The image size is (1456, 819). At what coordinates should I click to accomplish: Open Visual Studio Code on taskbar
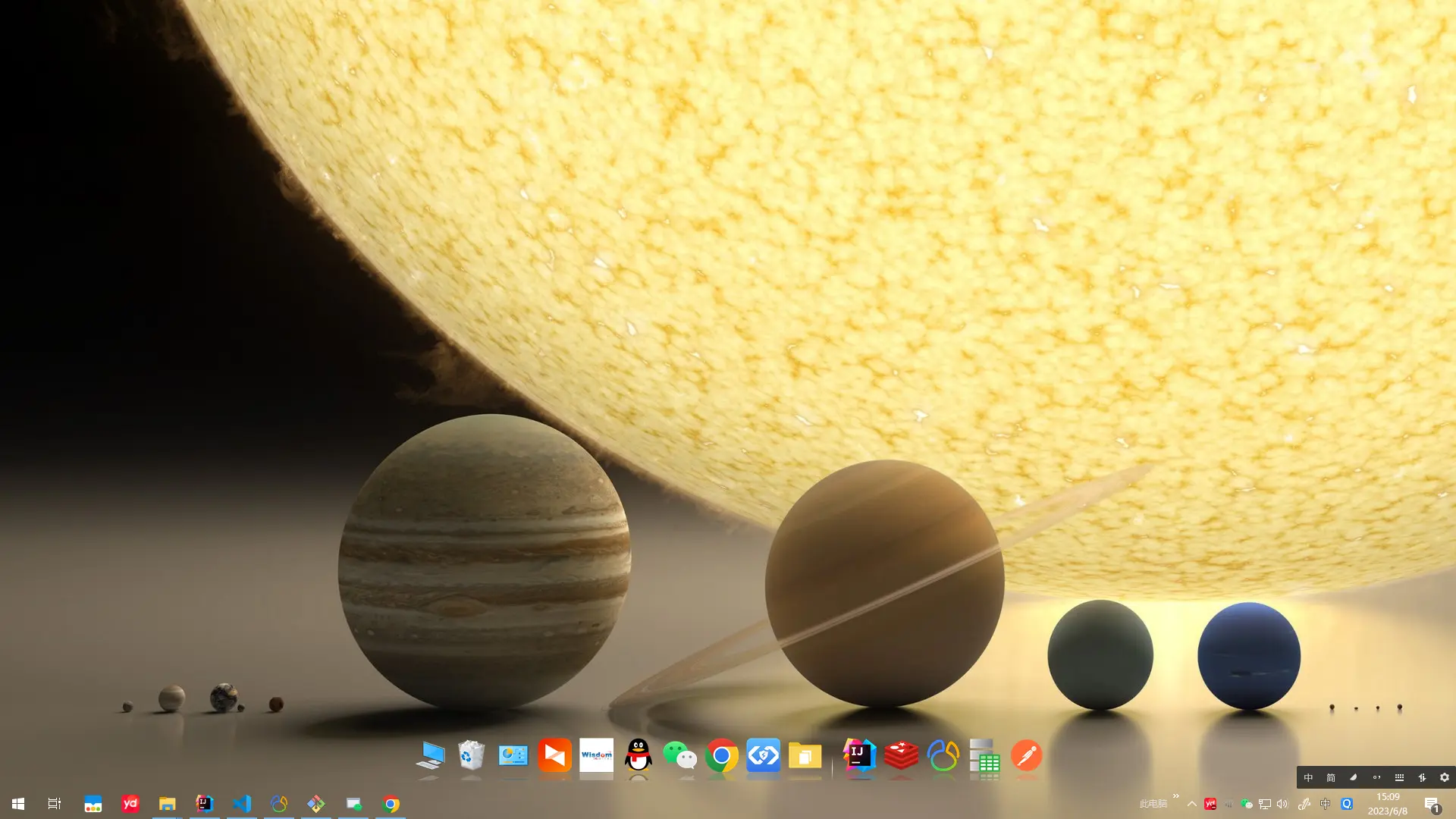coord(242,804)
